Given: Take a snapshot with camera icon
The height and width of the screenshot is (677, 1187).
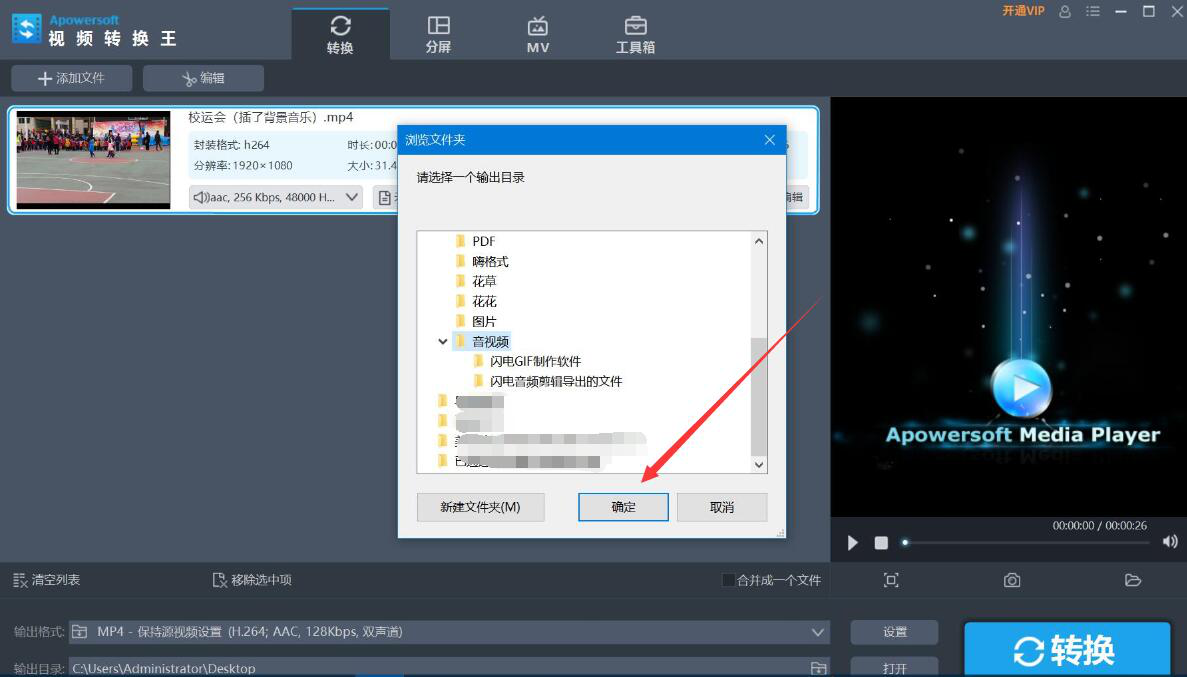Looking at the screenshot, I should pos(1011,580).
